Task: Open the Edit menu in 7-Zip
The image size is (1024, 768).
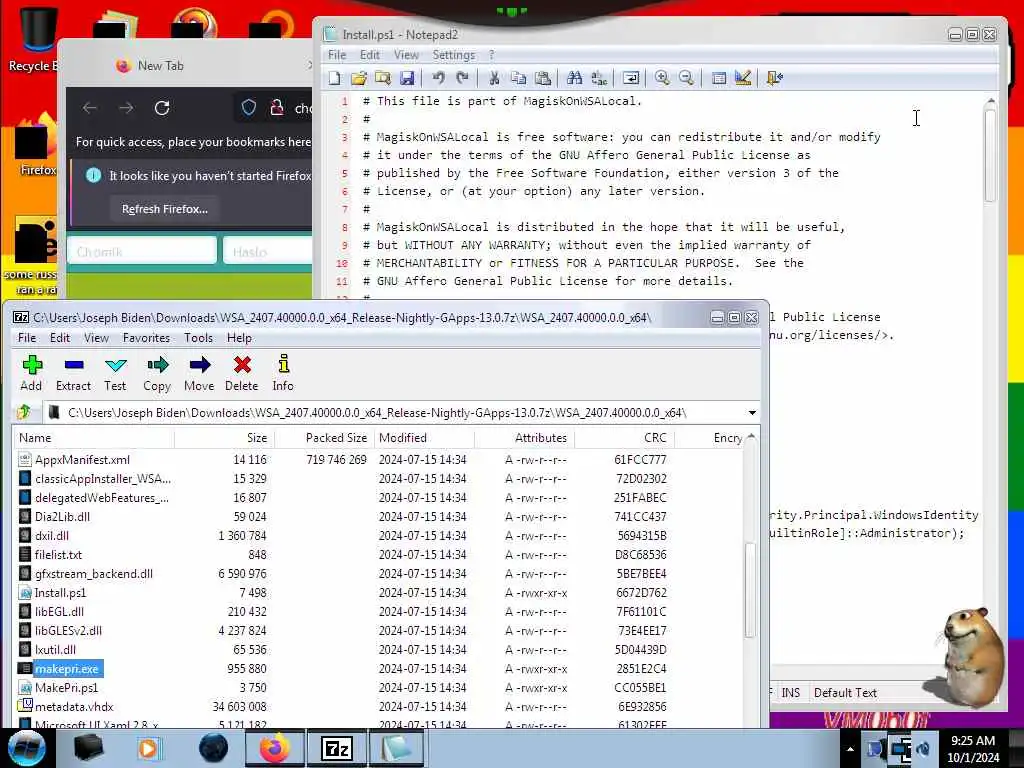Action: pos(59,338)
